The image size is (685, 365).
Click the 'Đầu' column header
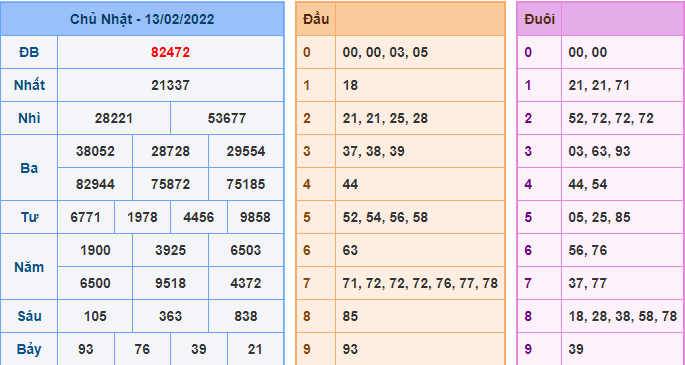(316, 19)
